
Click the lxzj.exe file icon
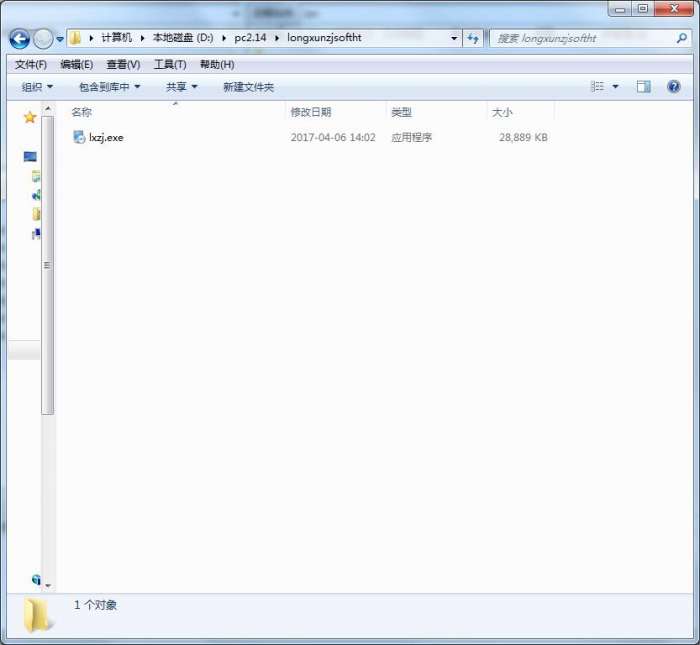click(79, 137)
